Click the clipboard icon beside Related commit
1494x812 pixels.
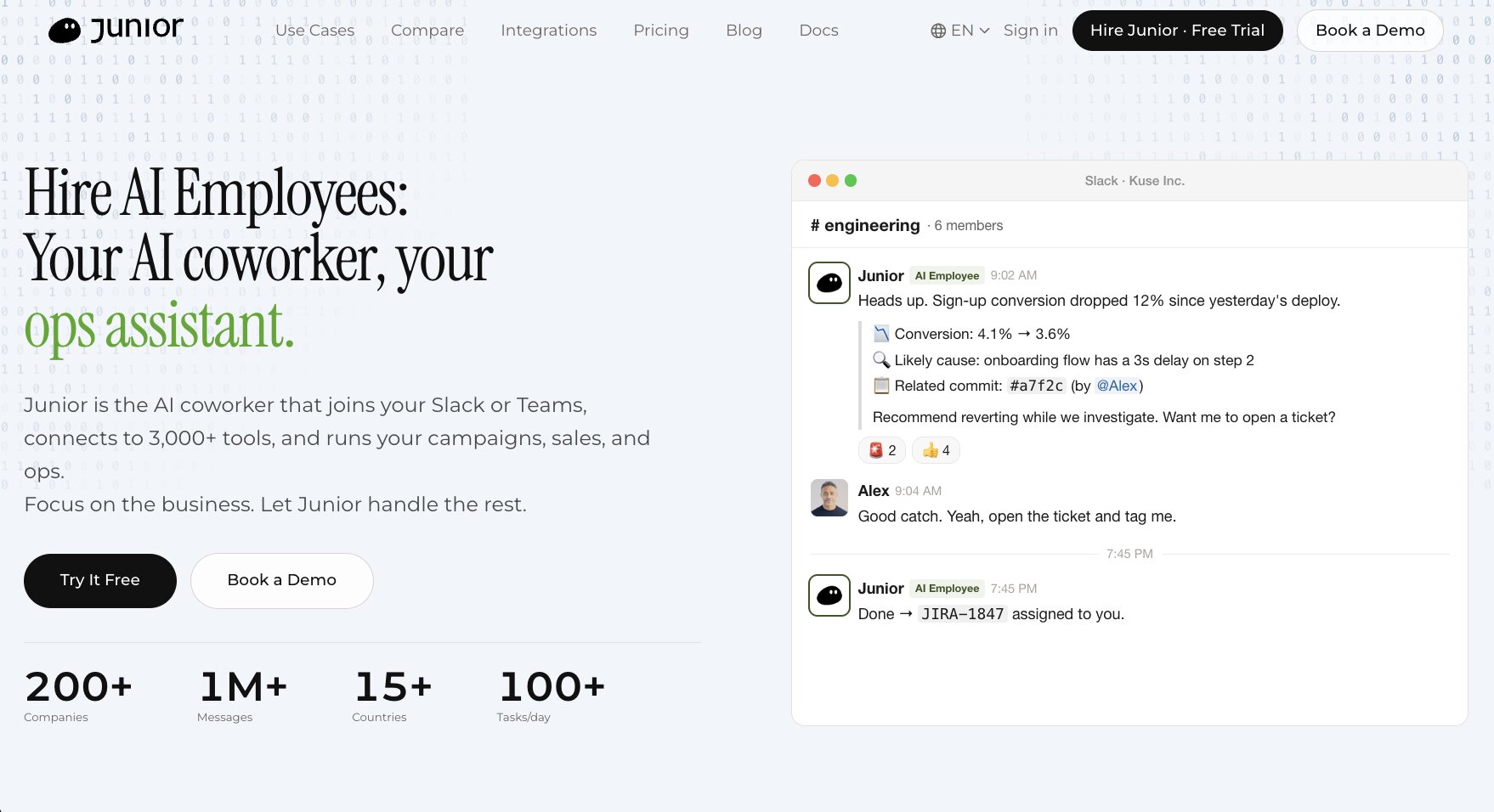[881, 386]
